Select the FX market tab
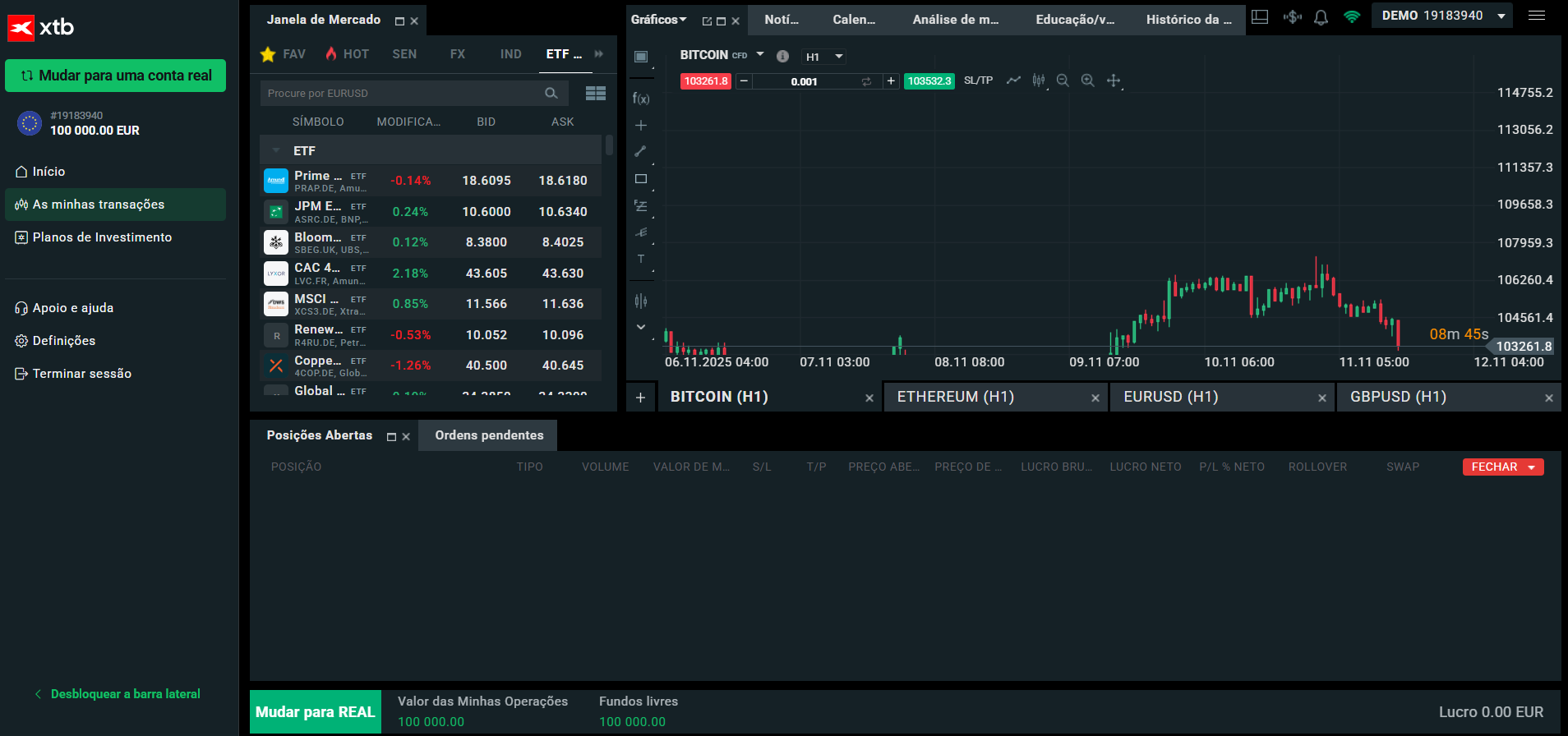The width and height of the screenshot is (1568, 736). click(458, 54)
